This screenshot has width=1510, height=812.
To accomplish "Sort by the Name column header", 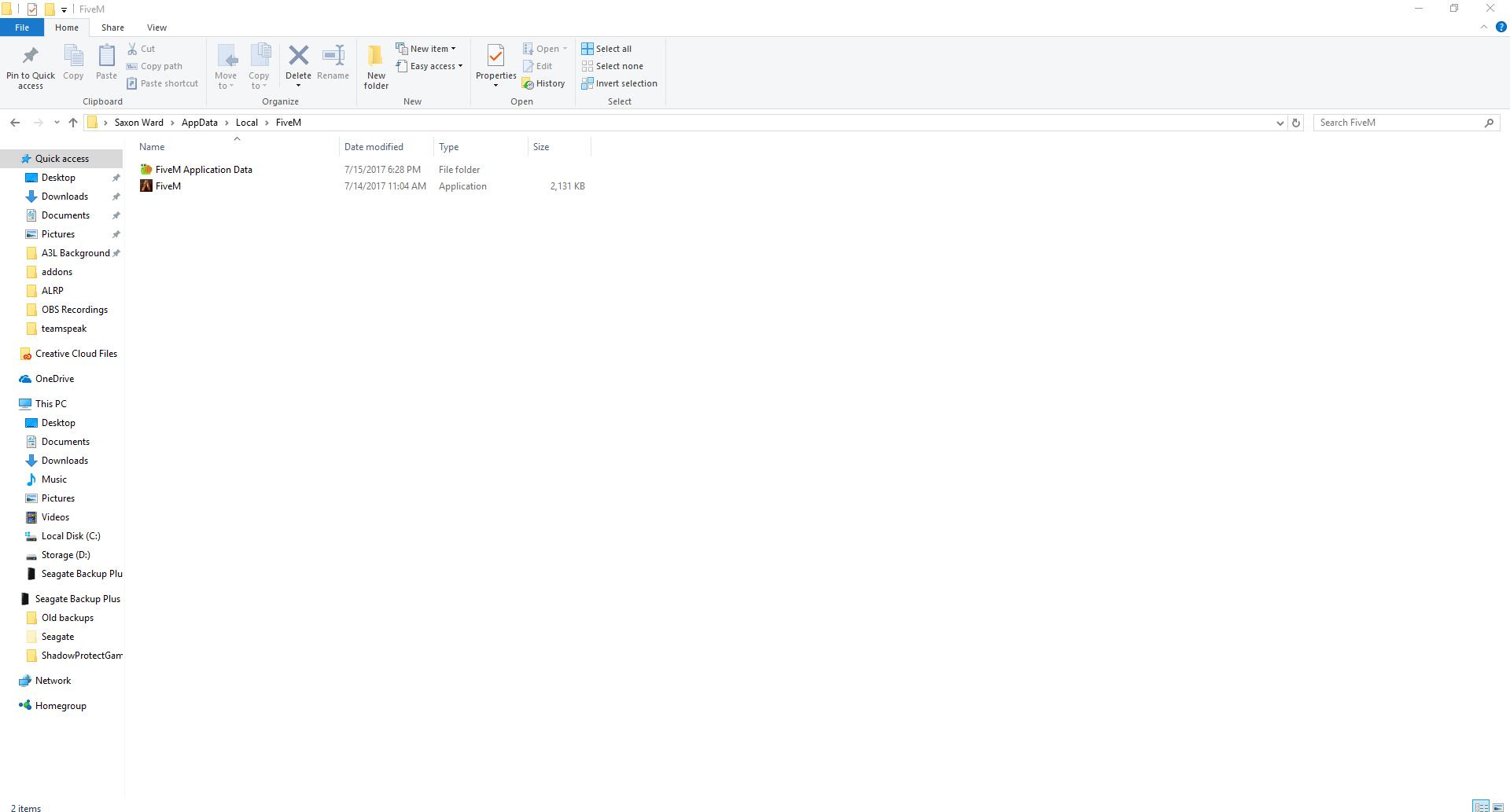I will tap(237, 147).
